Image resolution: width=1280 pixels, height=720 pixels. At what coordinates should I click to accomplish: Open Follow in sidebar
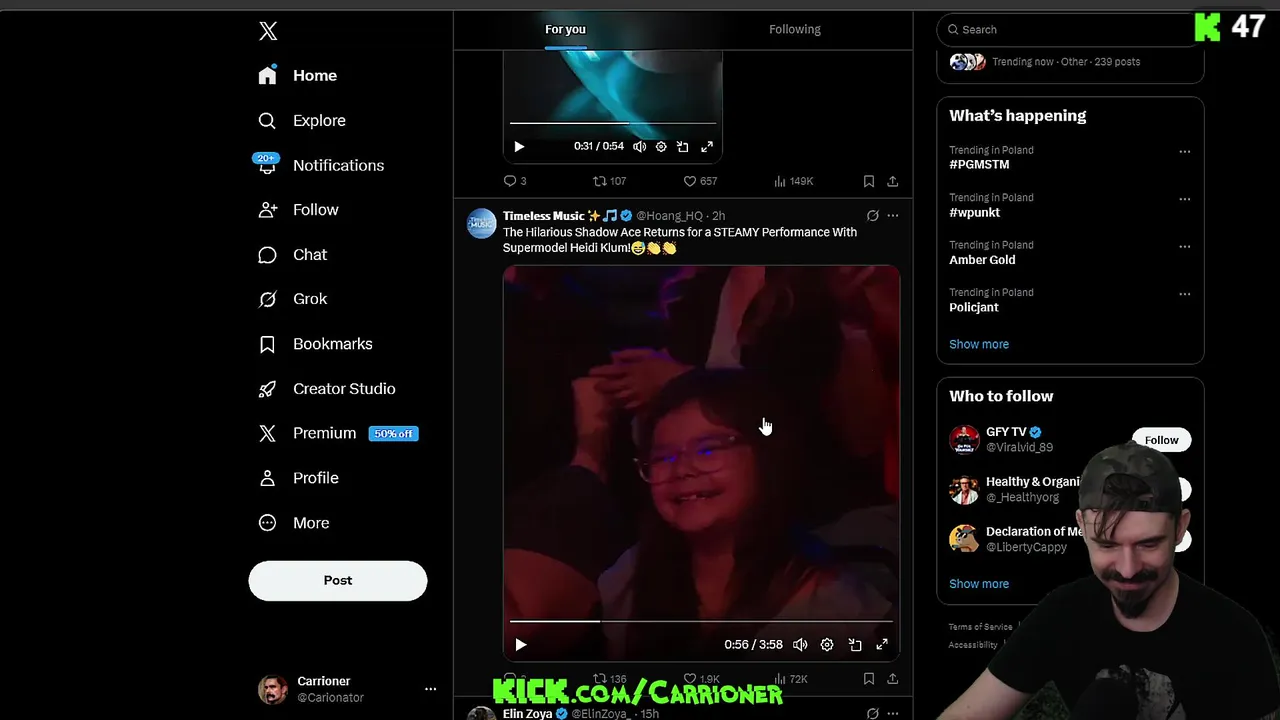299,210
